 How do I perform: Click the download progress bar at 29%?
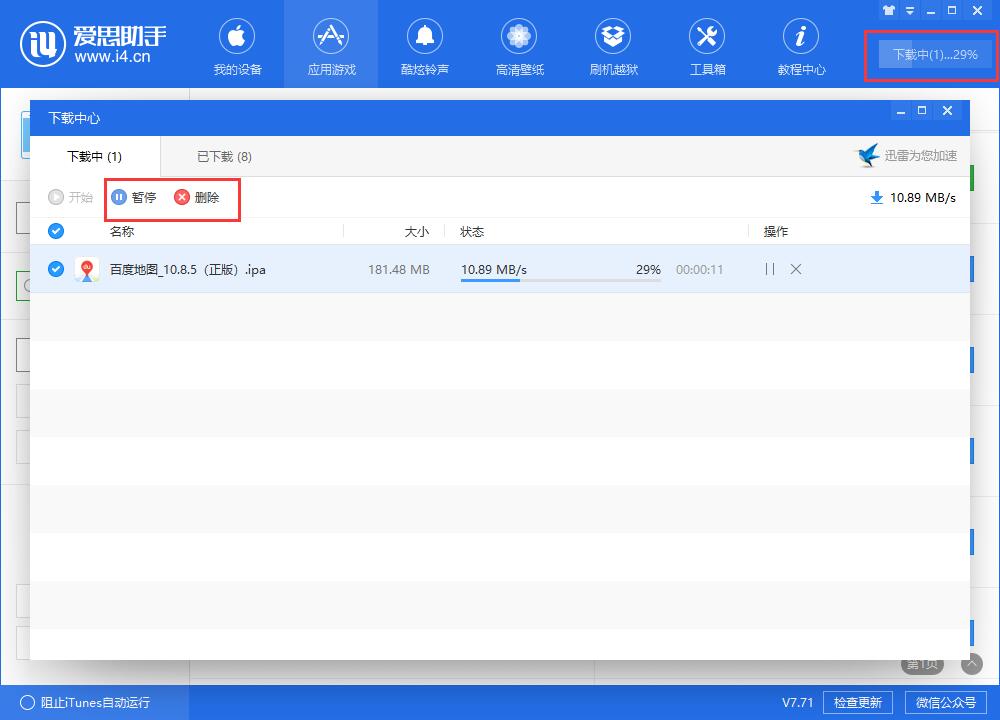[x=561, y=279]
